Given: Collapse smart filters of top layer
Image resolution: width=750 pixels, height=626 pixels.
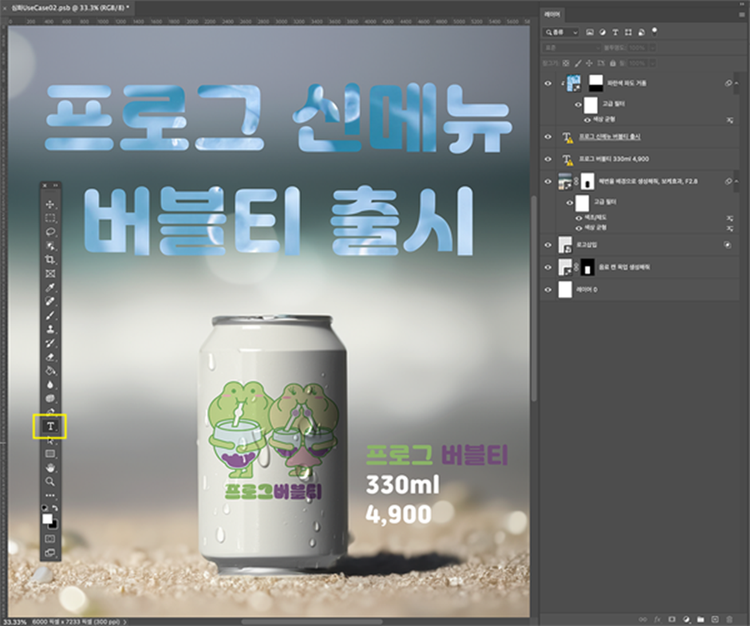Looking at the screenshot, I should 736,83.
